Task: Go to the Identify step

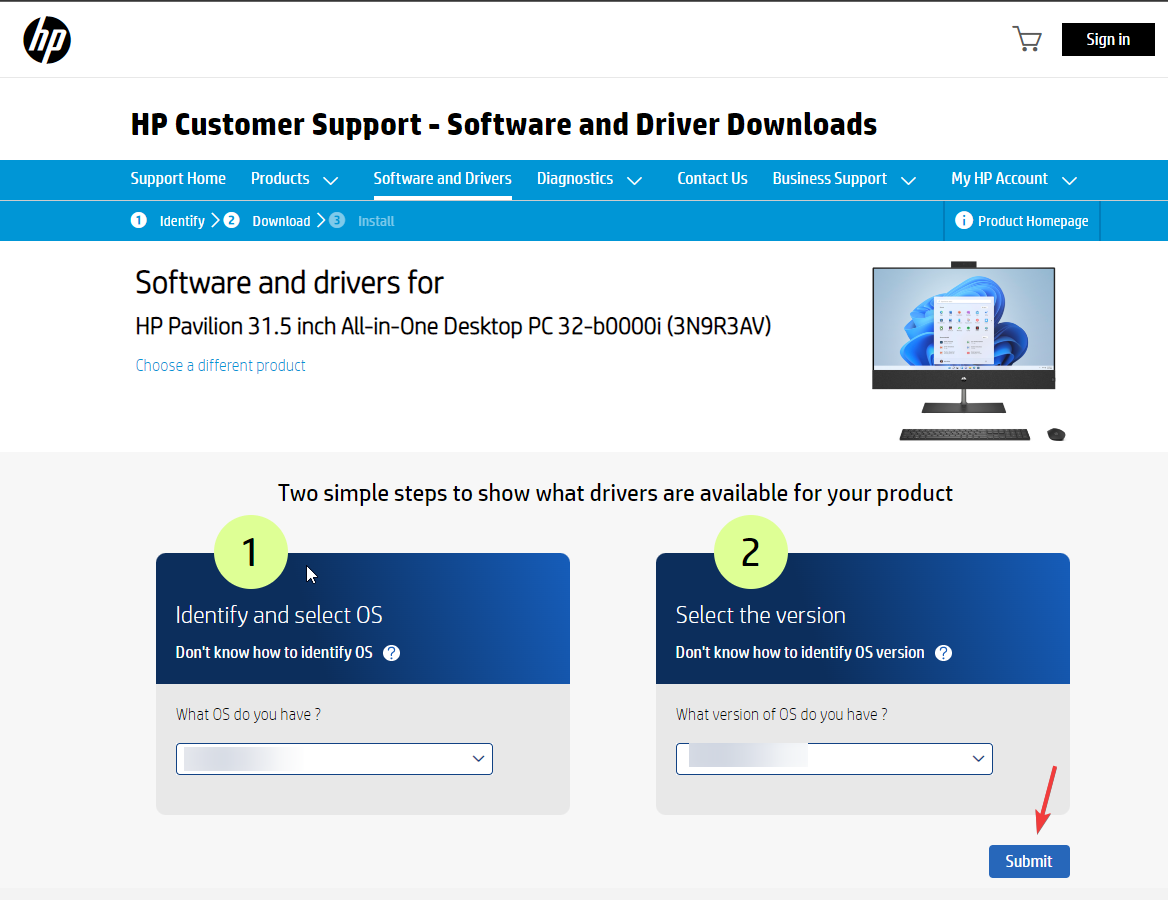Action: pos(182,221)
